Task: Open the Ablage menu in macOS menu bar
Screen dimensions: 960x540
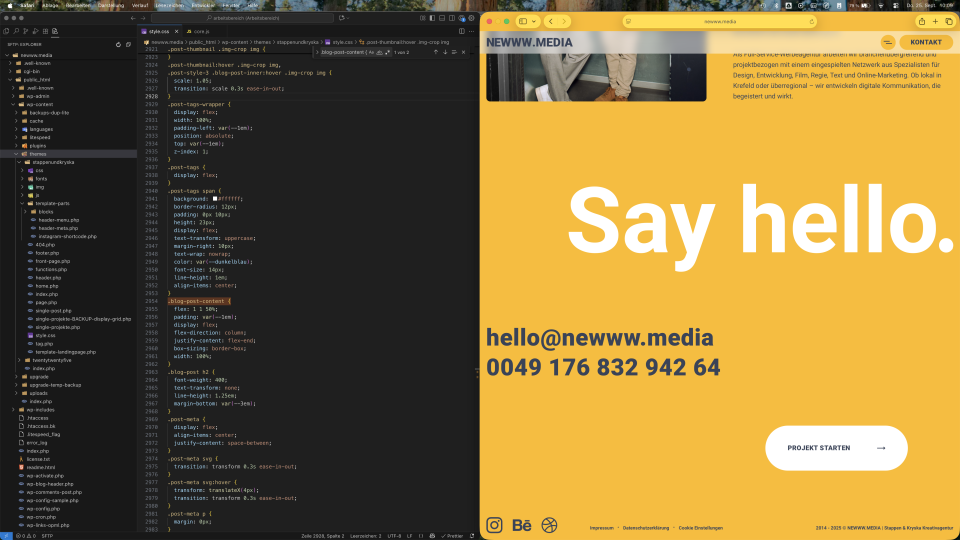Action: pos(50,5)
